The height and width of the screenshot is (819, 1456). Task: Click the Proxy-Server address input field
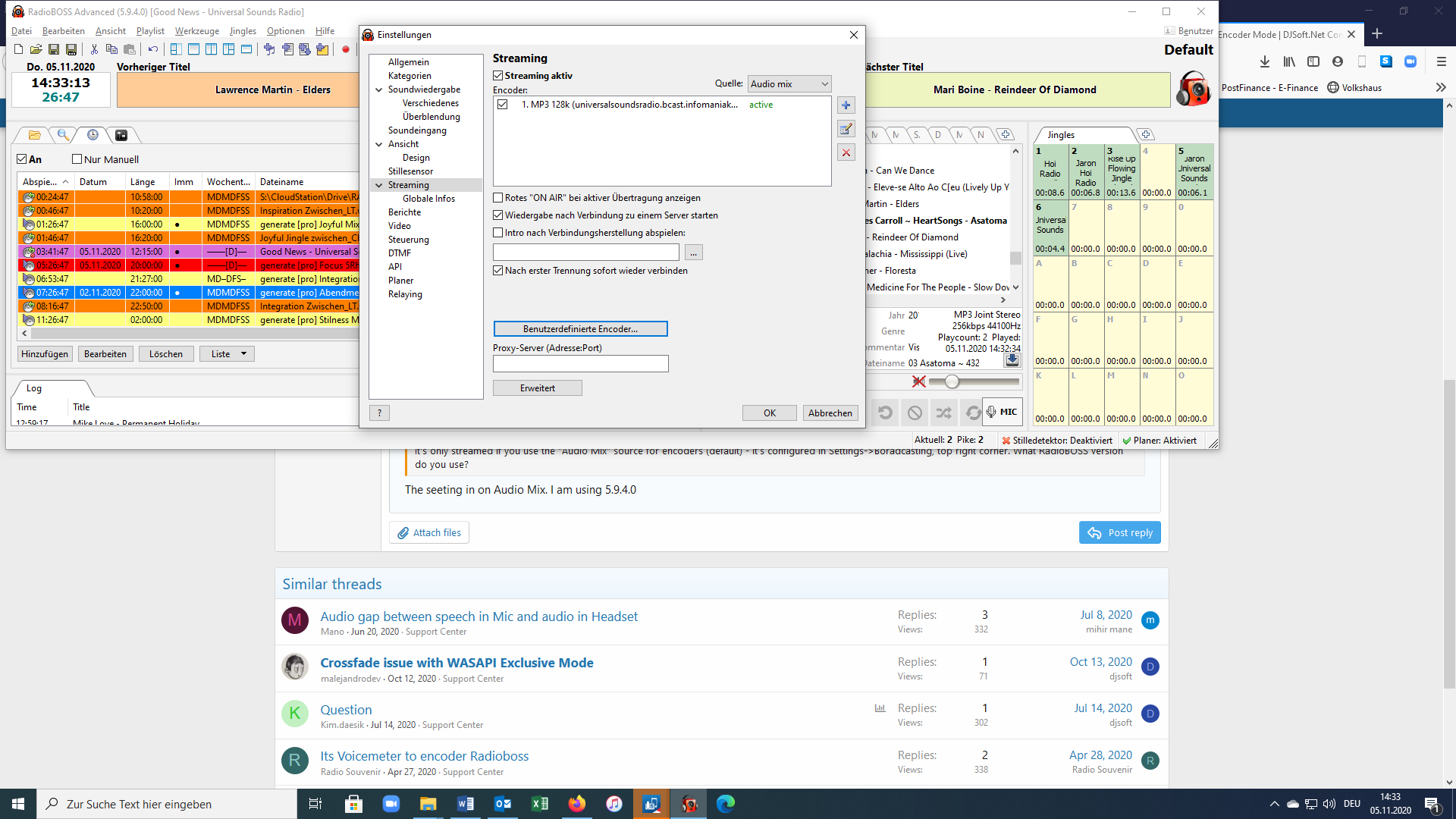[581, 364]
